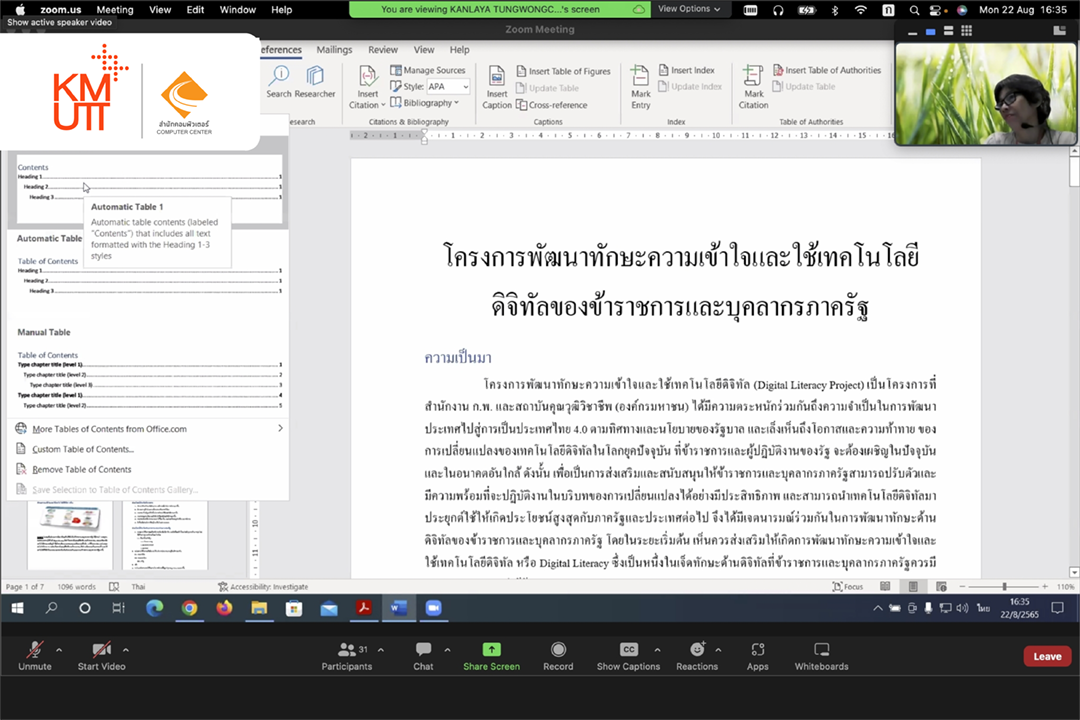Open the Search tool in the Word ribbon
The height and width of the screenshot is (720, 1080).
pyautogui.click(x=279, y=82)
